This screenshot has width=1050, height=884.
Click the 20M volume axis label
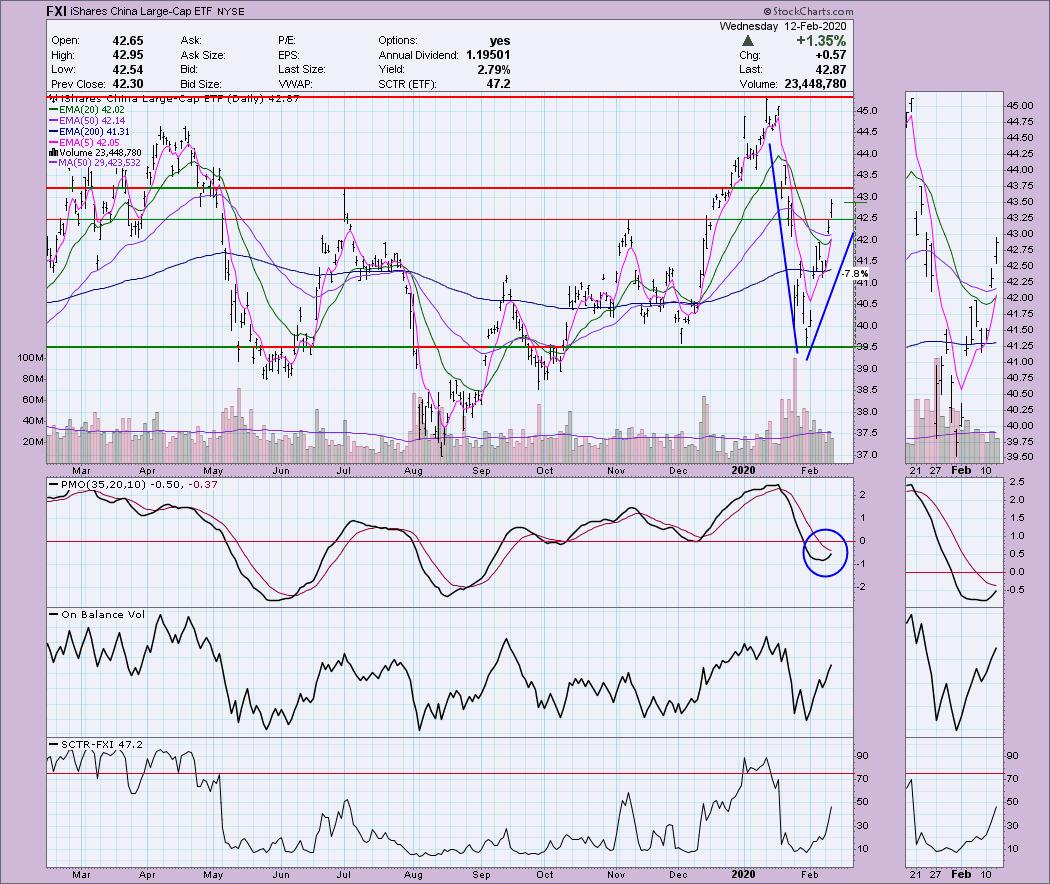[x=33, y=442]
